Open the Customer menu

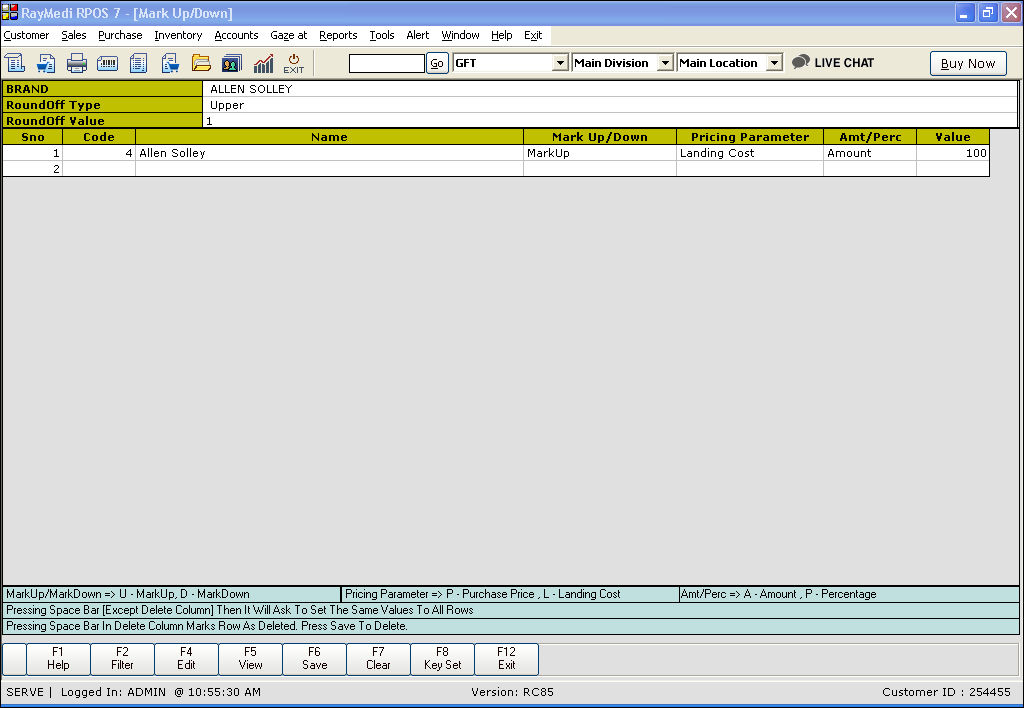coord(26,35)
